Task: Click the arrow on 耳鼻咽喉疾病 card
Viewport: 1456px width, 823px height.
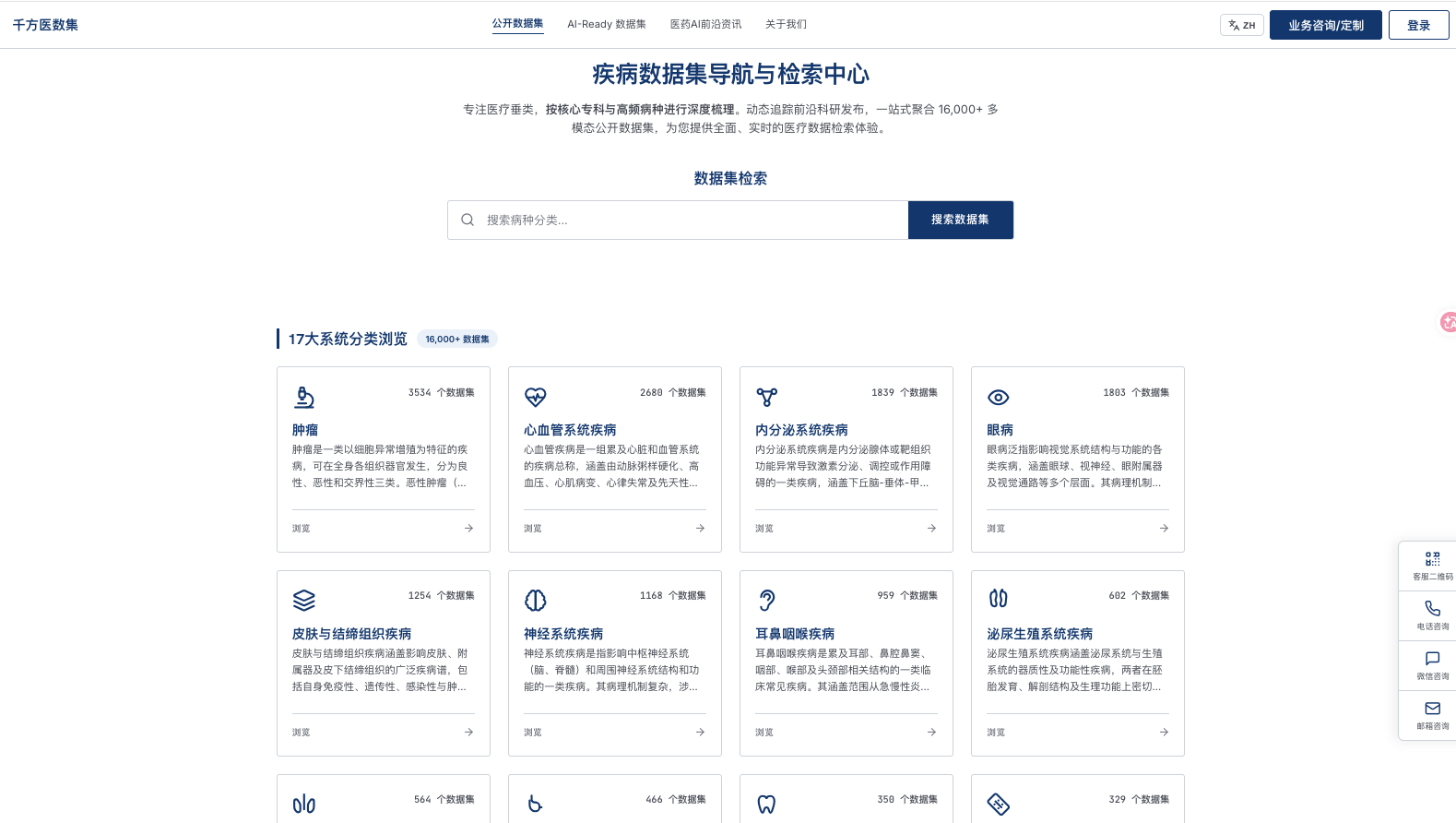Action: tap(931, 733)
